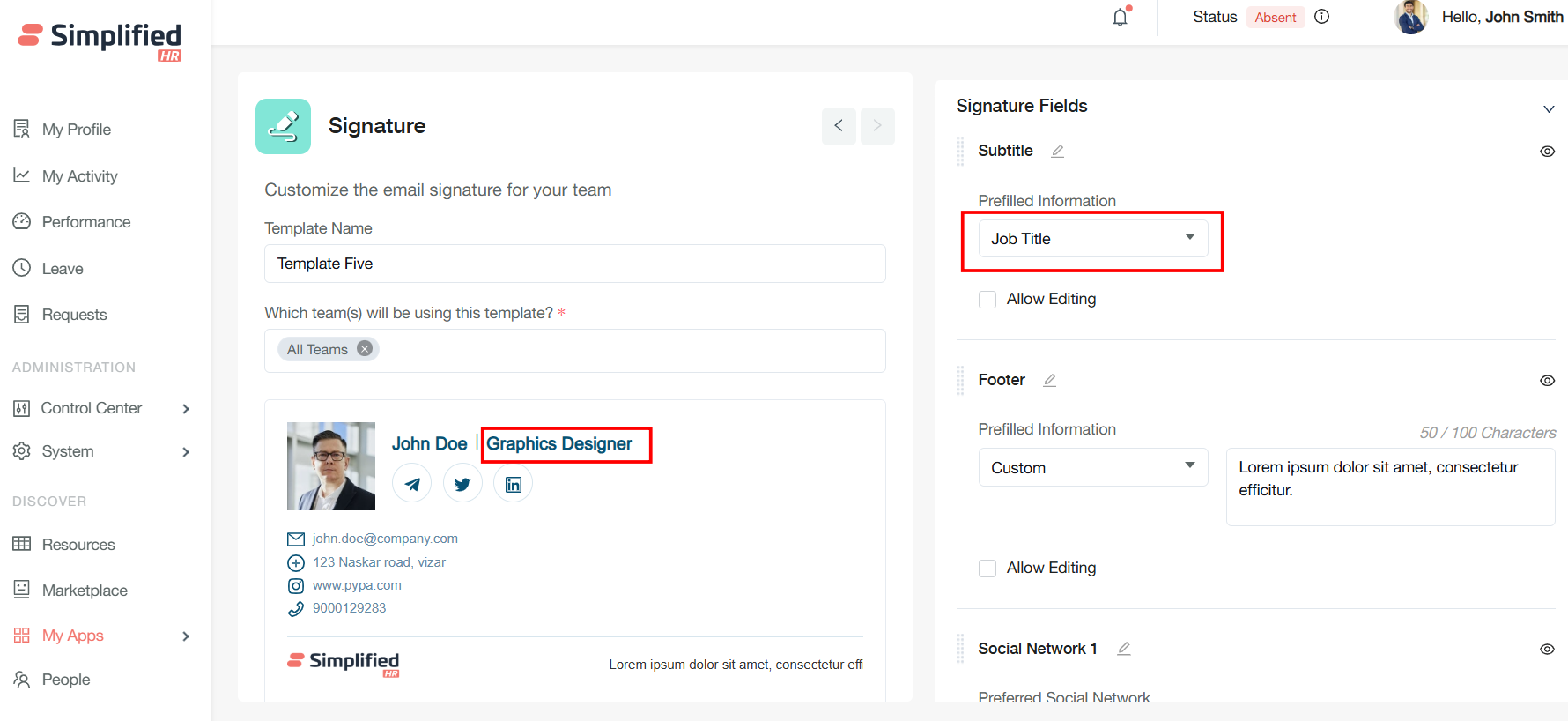The height and width of the screenshot is (721, 1568).
Task: Toggle visibility of the Subtitle field
Action: pyautogui.click(x=1546, y=152)
